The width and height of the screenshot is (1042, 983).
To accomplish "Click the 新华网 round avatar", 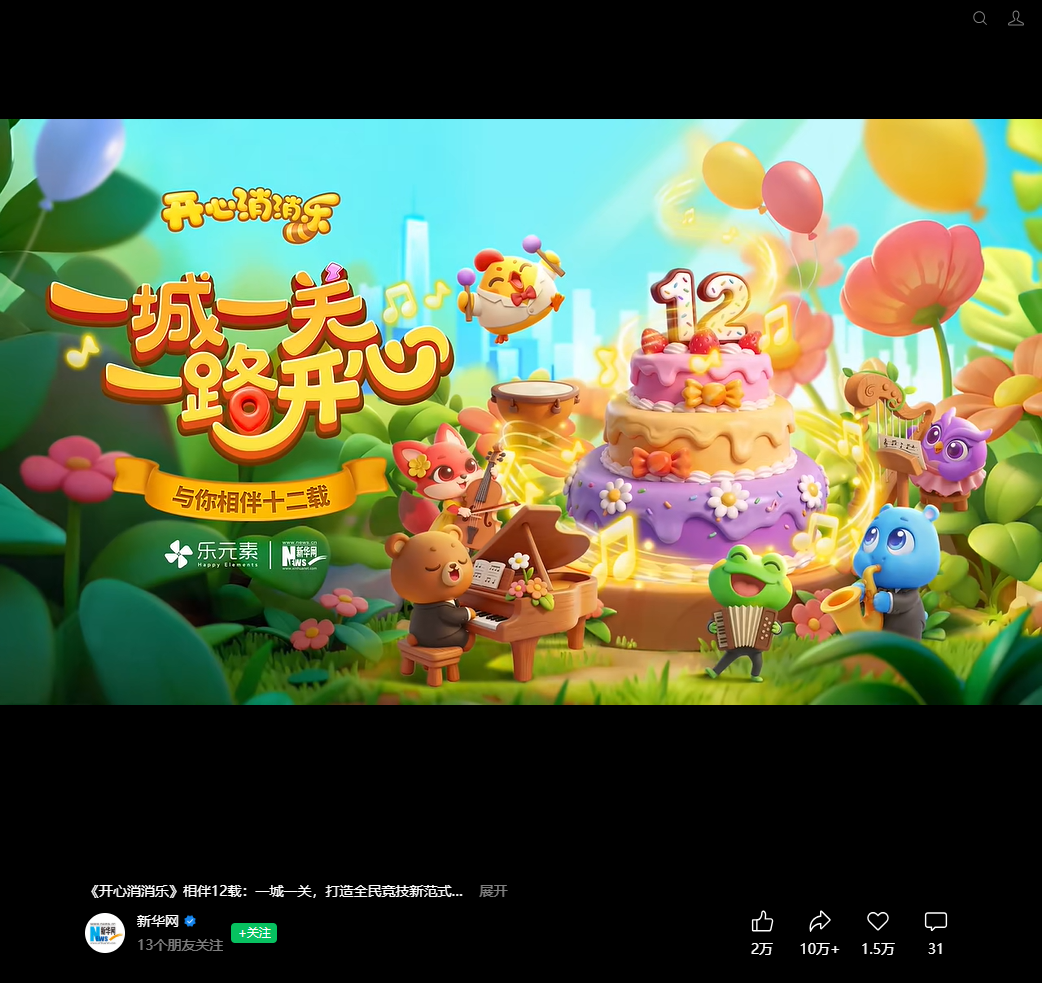I will [105, 933].
